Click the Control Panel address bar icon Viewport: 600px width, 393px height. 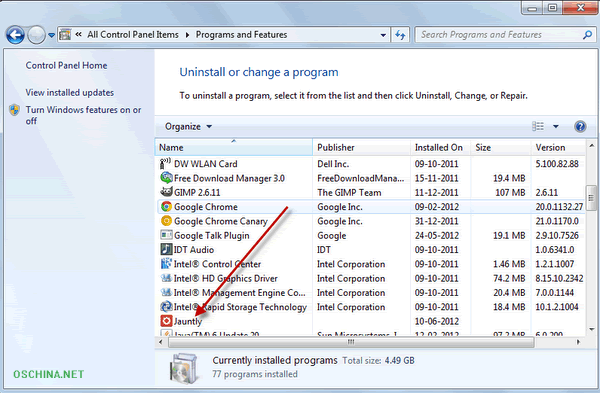coord(65,34)
